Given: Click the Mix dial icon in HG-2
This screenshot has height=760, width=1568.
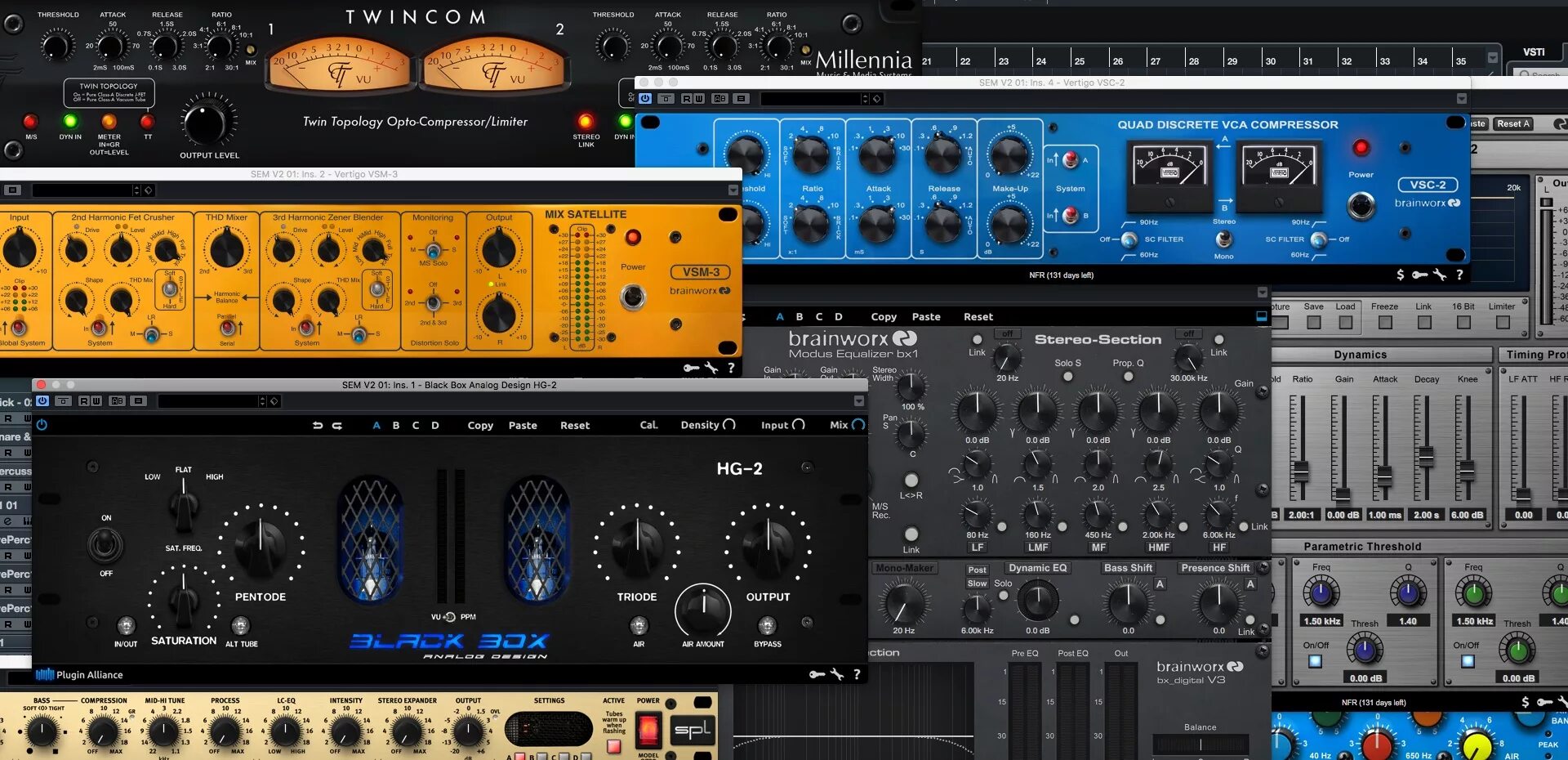Looking at the screenshot, I should (x=858, y=425).
